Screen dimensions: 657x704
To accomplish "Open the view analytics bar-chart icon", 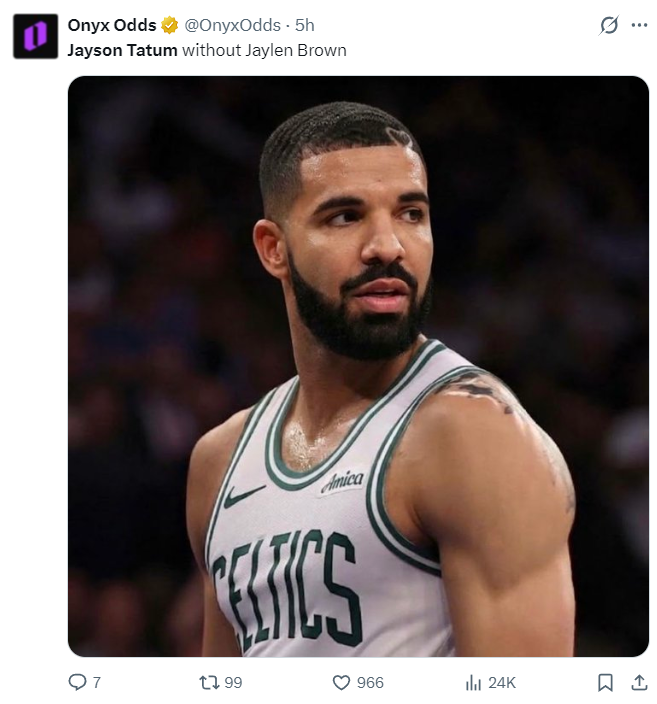I will (473, 682).
